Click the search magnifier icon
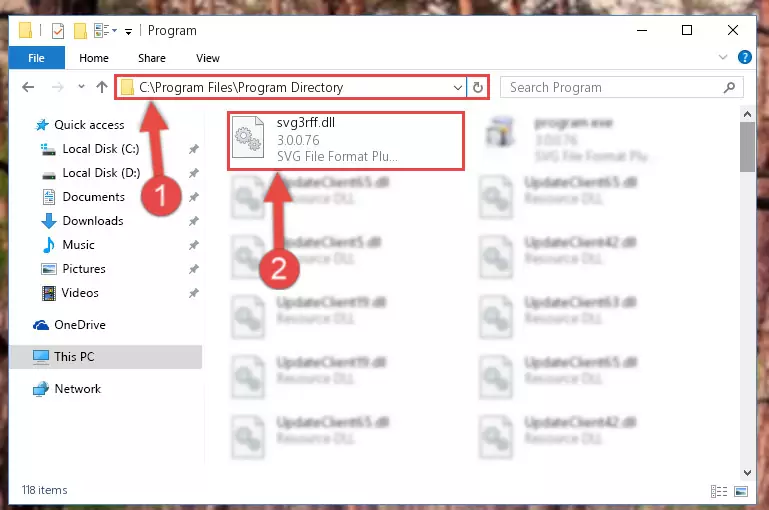 click(729, 88)
